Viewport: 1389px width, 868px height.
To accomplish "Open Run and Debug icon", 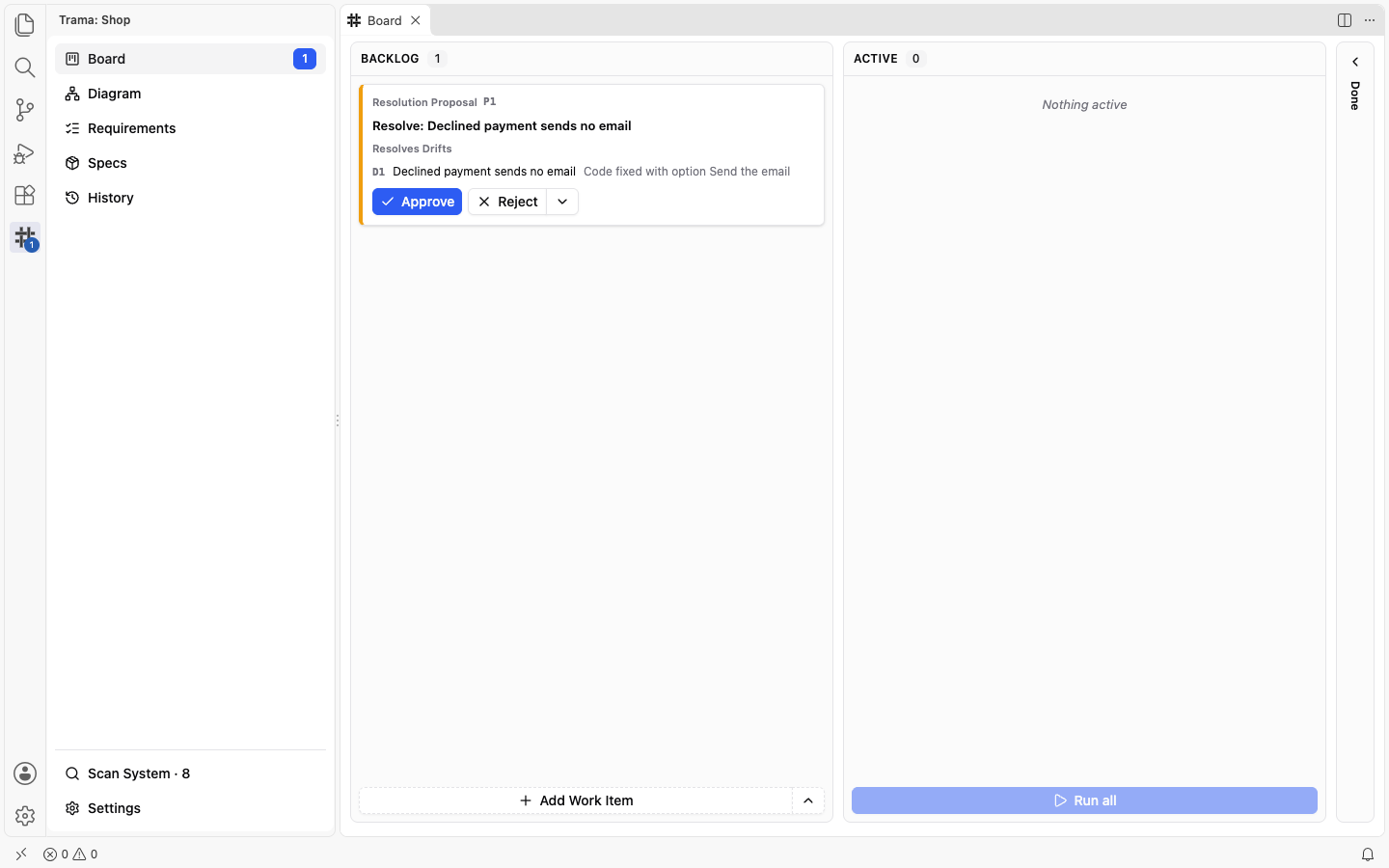I will [25, 152].
